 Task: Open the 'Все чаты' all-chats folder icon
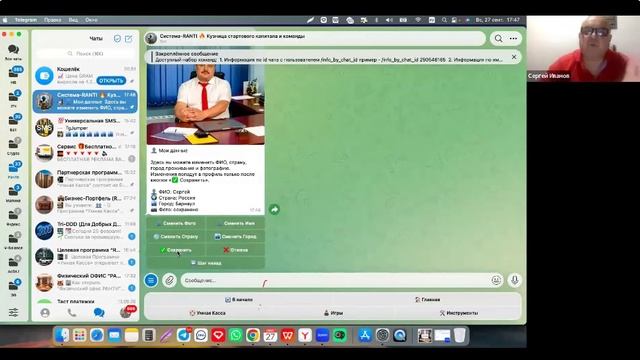point(13,50)
